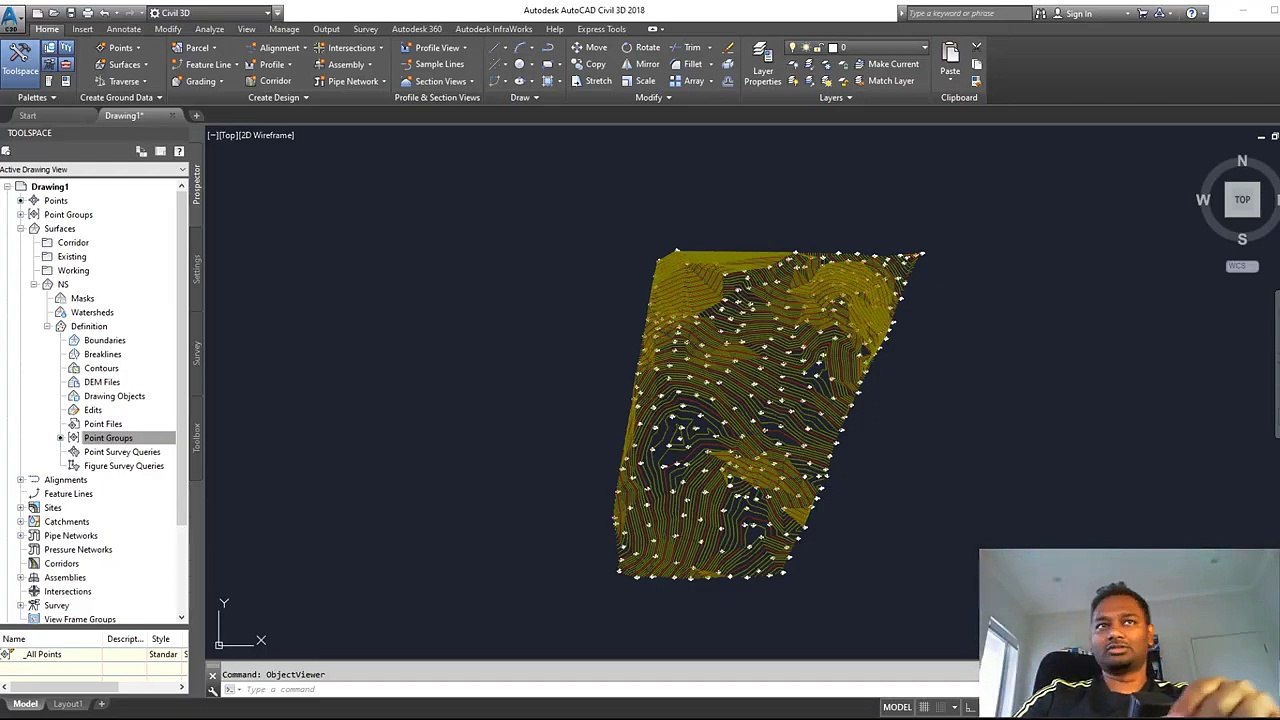Open the Settings tab of Toolspace
Screen dimensions: 1280x720
[x=197, y=268]
